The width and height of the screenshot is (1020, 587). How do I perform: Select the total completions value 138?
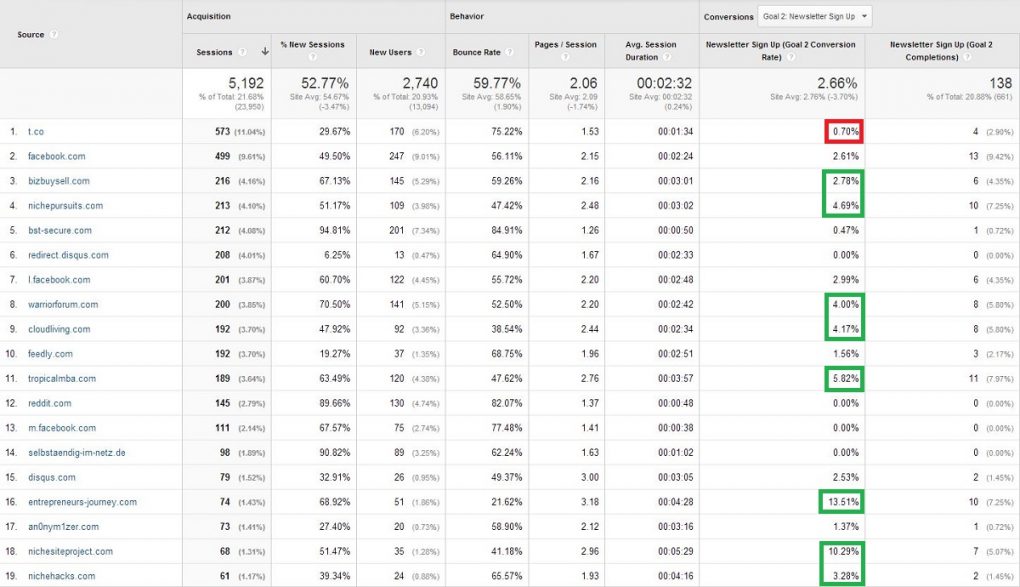[1000, 83]
